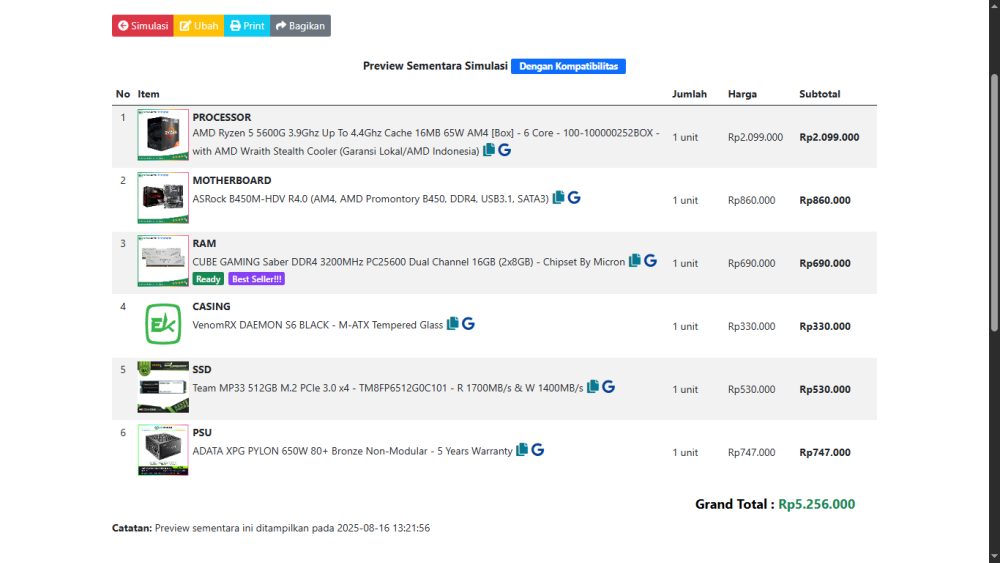Click the AMD Ryzen 5 5600G product description
The image size is (1000, 563).
pyautogui.click(x=426, y=142)
